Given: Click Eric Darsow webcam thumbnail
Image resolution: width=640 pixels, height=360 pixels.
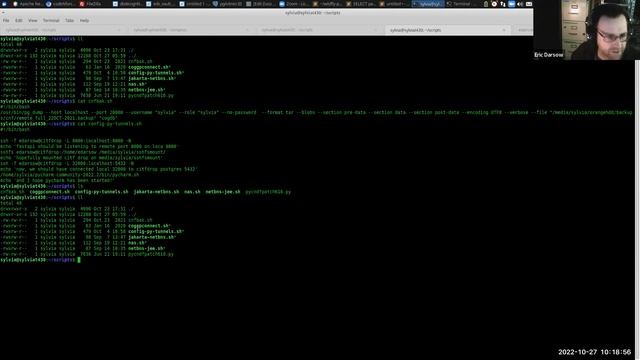Looking at the screenshot, I should (587, 30).
